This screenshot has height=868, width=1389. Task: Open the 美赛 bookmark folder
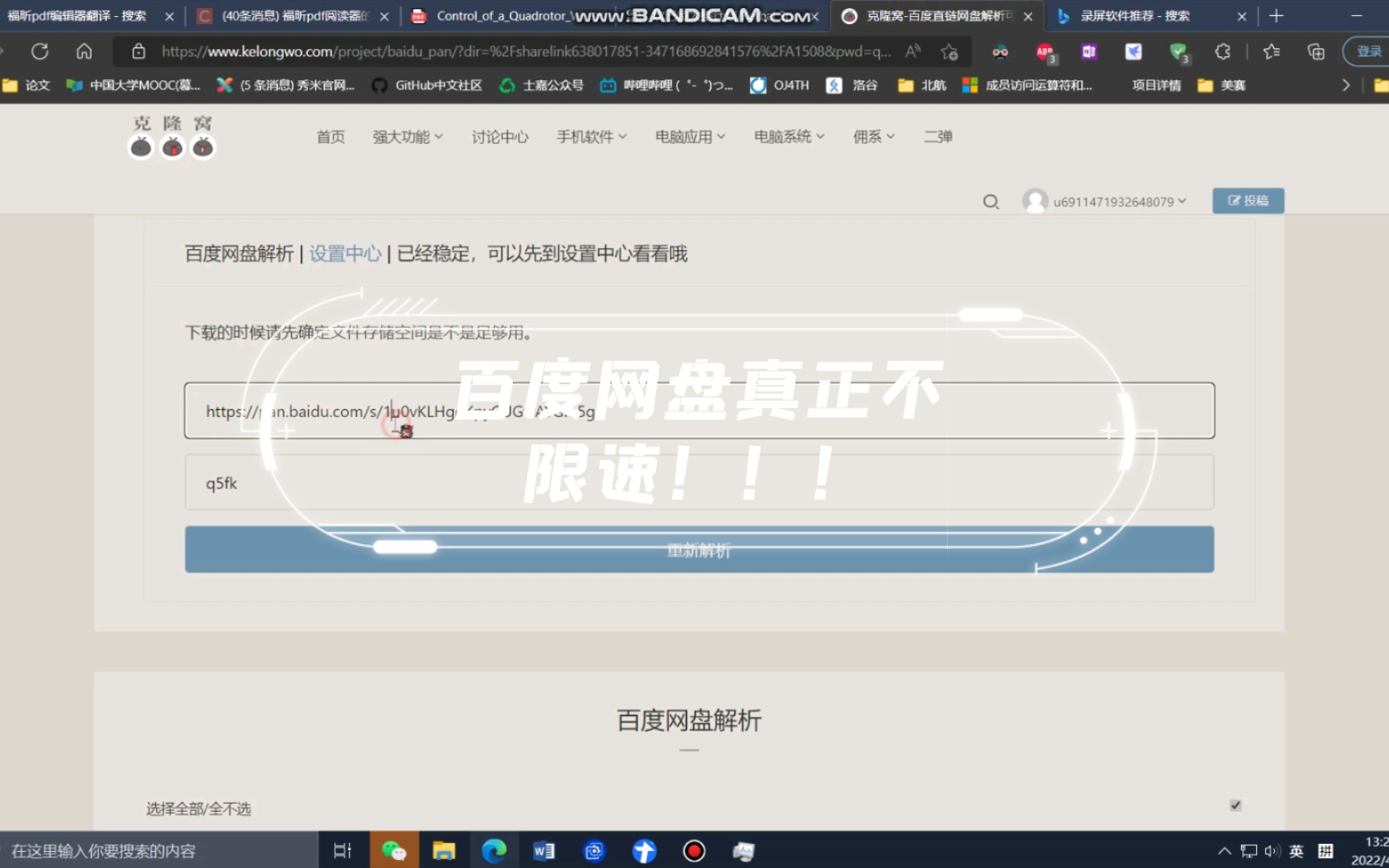pos(1222,85)
